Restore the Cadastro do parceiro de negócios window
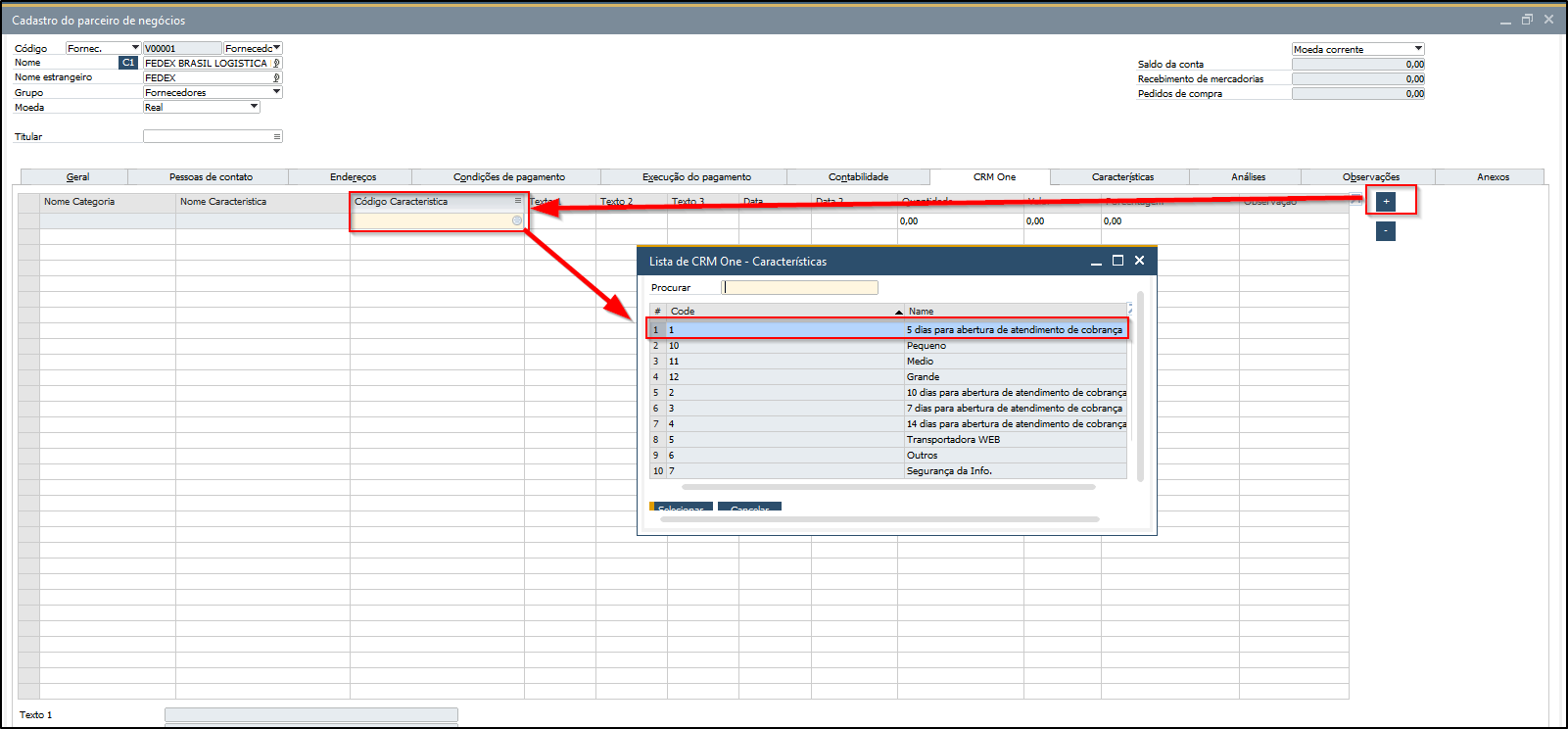The width and height of the screenshot is (1568, 729). coord(1527,20)
